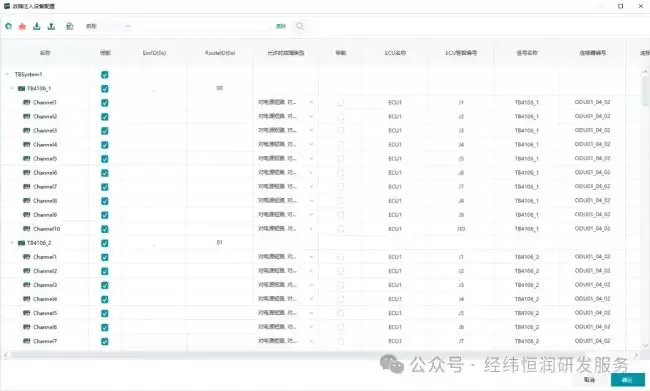
Task: Collapse the TB4106_2 tree node
Action: coord(12,243)
